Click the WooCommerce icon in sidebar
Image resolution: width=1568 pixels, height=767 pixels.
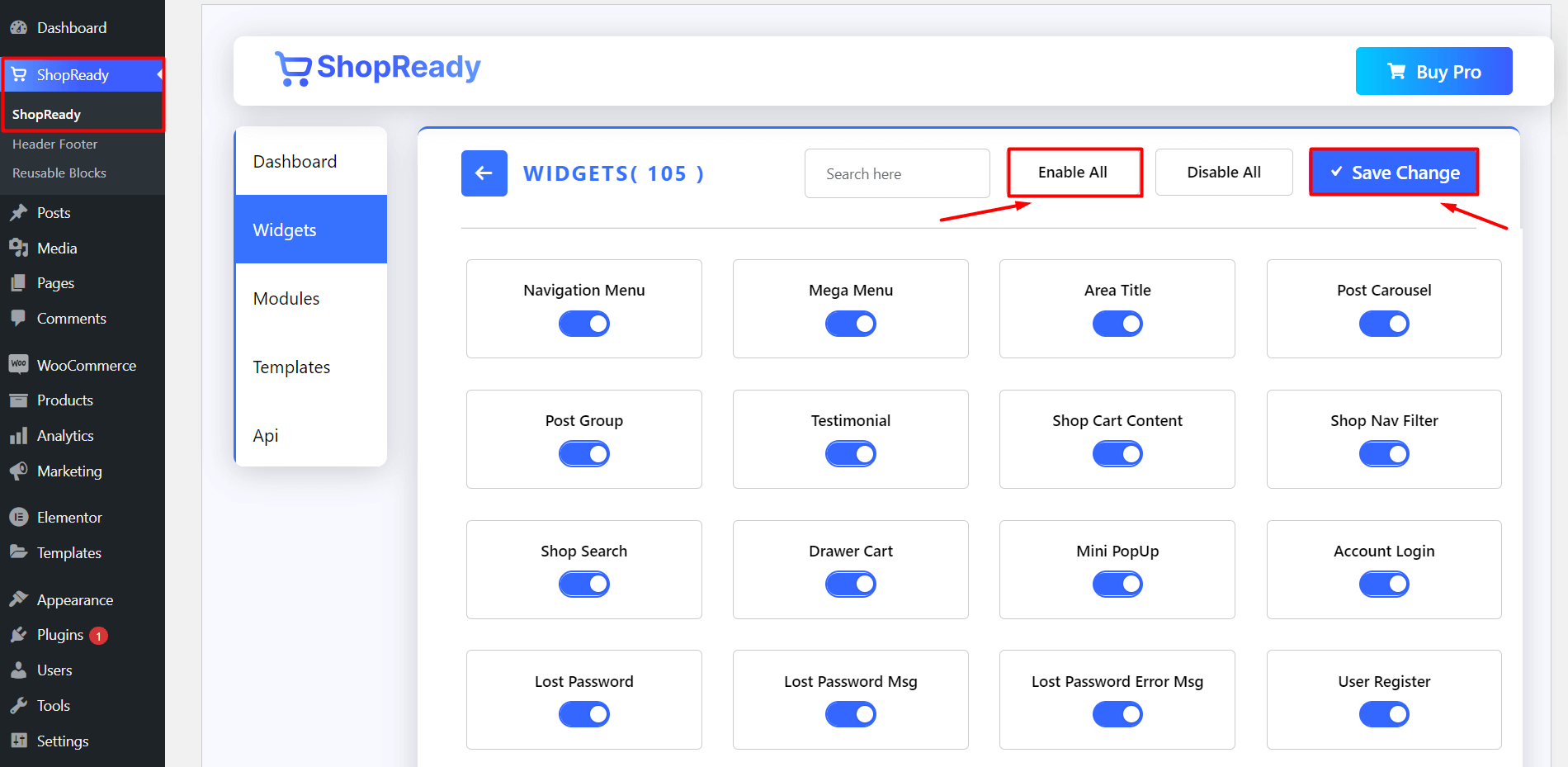[18, 364]
